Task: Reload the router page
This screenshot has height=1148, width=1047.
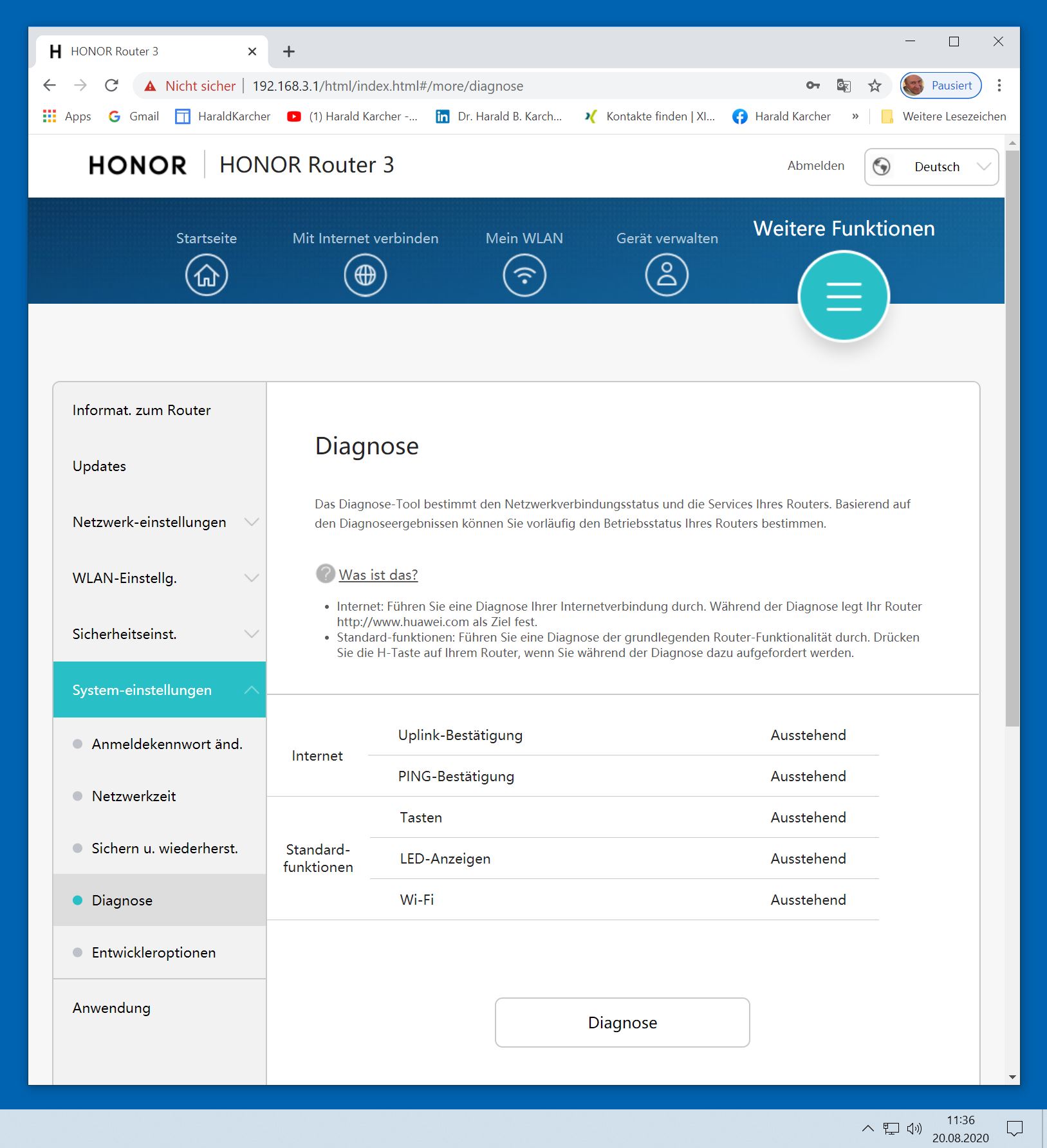Action: click(111, 86)
